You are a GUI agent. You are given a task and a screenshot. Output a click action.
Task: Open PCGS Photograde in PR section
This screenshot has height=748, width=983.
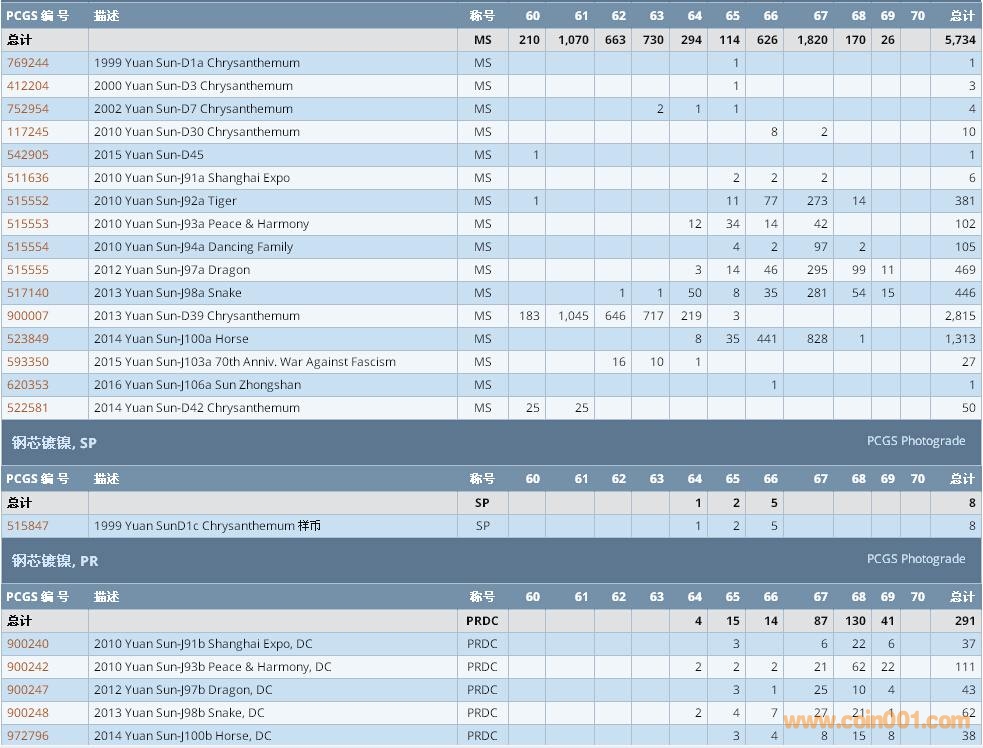(x=915, y=559)
